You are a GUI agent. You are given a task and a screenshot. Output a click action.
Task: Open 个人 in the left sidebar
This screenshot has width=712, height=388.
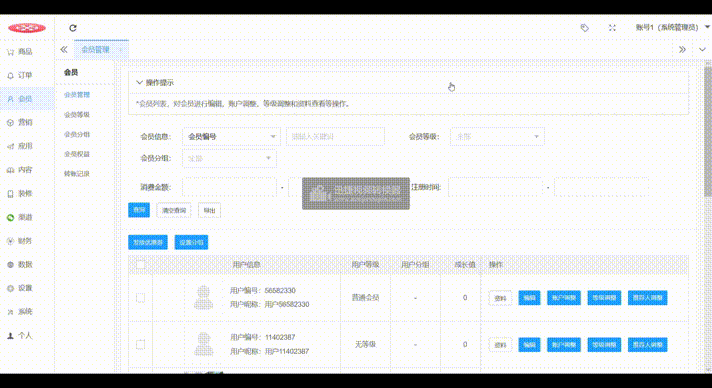(x=20, y=336)
